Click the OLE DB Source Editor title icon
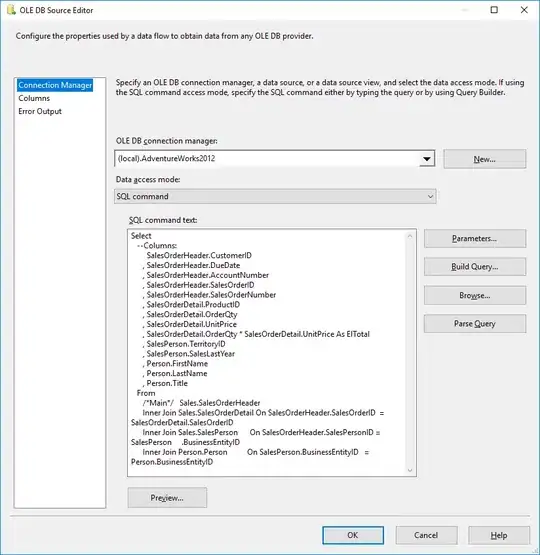Screen dimensions: 540x555 (11, 10)
